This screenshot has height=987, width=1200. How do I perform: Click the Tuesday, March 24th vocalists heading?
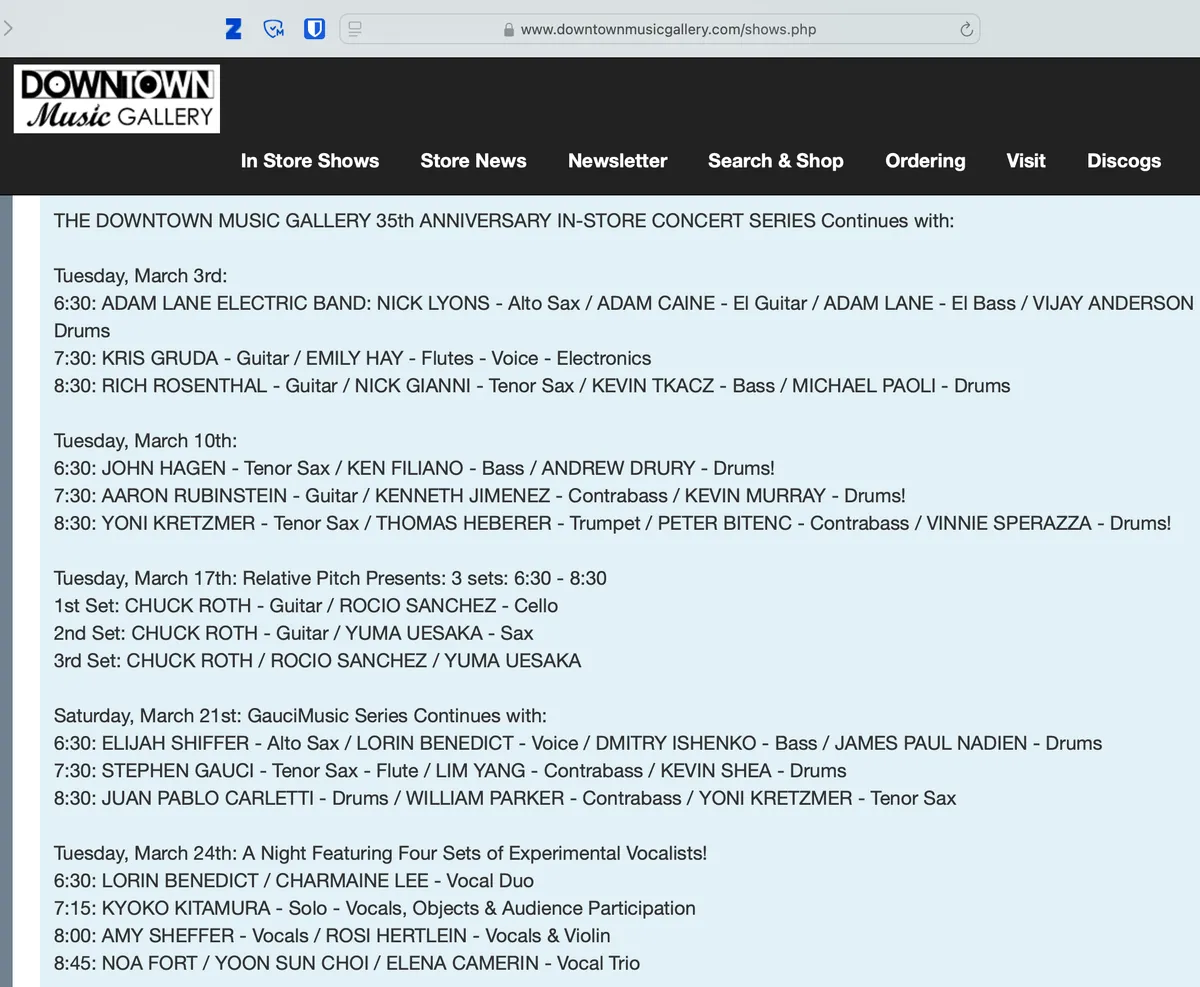coord(380,853)
